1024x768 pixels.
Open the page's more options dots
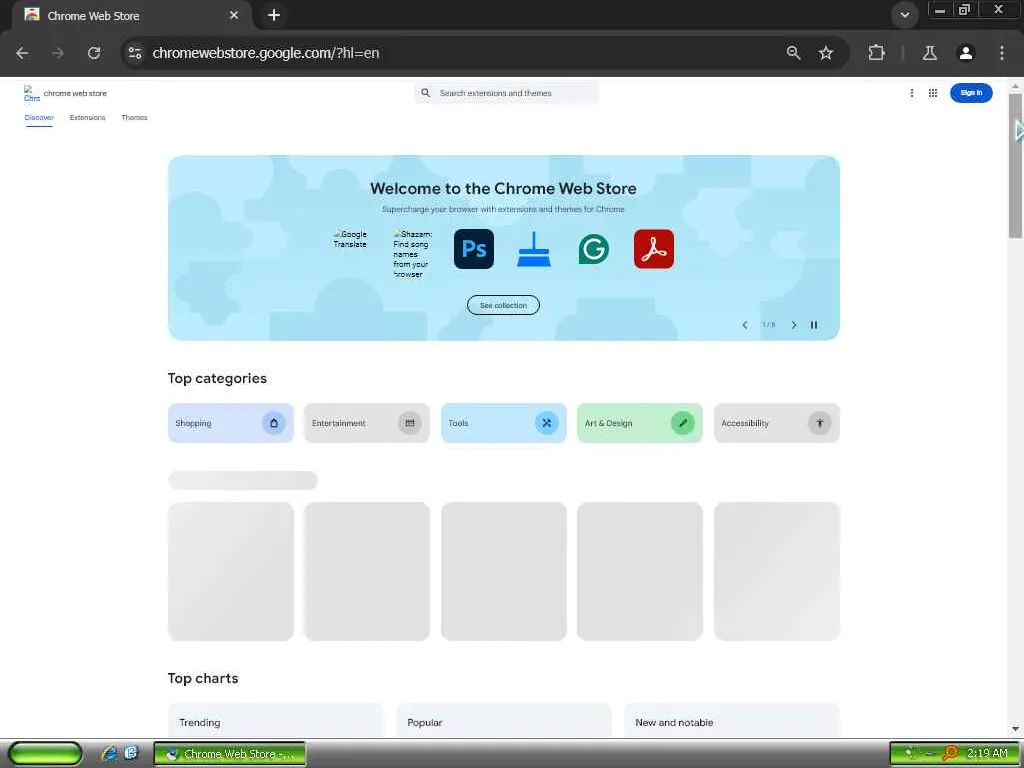tap(912, 93)
